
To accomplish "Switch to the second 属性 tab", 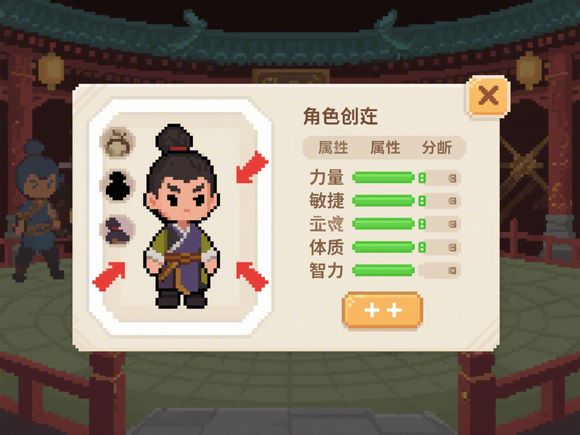I will pos(385,148).
